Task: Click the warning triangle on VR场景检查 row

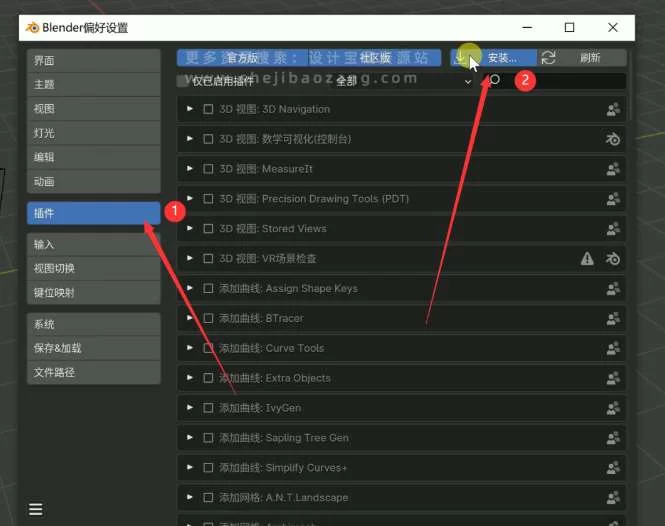Action: [588, 259]
